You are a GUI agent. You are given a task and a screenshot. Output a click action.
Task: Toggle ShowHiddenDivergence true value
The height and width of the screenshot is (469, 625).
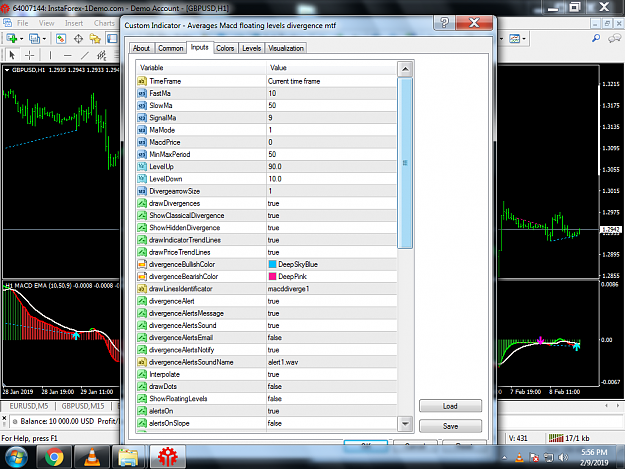pyautogui.click(x=331, y=228)
